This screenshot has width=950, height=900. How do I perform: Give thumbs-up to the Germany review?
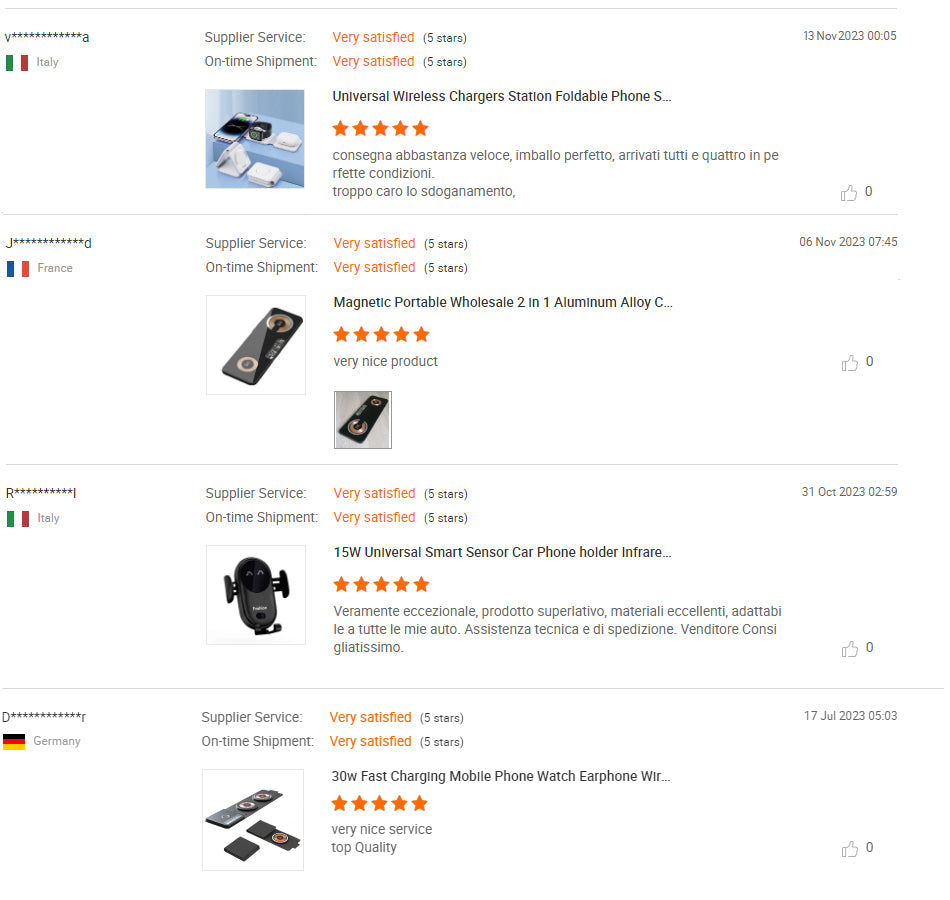click(850, 849)
